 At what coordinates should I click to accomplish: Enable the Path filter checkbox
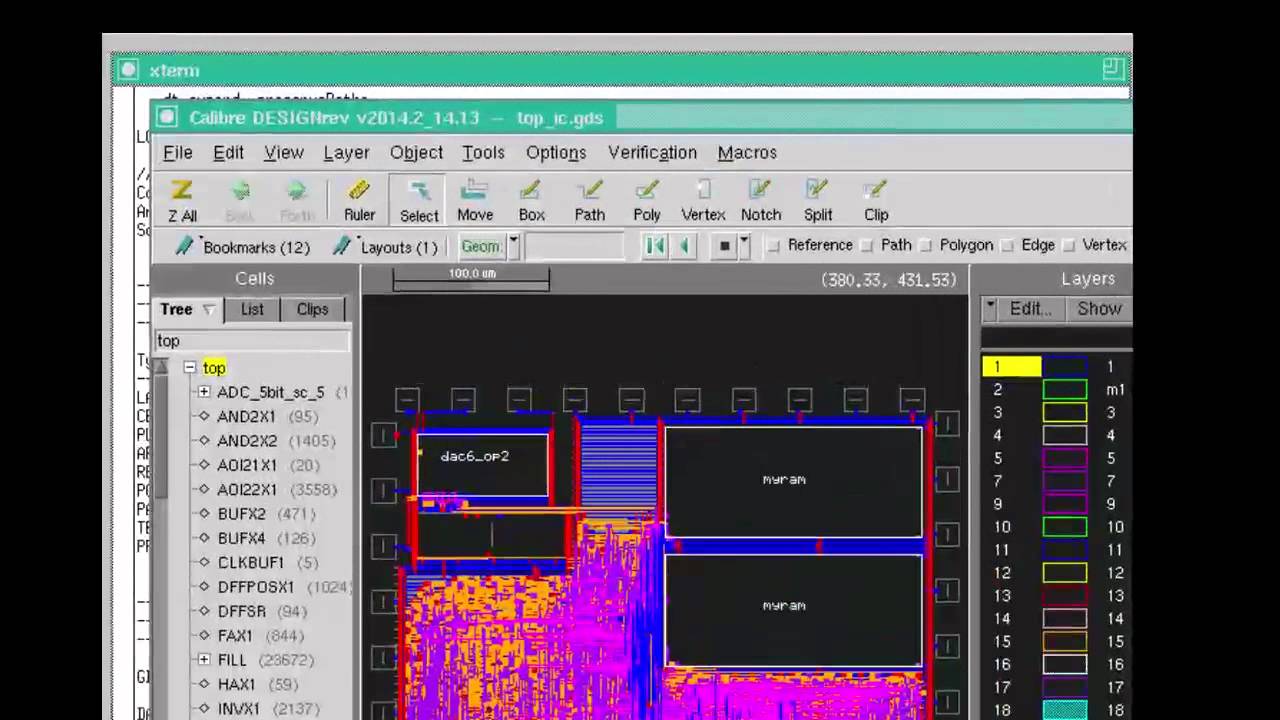point(867,246)
